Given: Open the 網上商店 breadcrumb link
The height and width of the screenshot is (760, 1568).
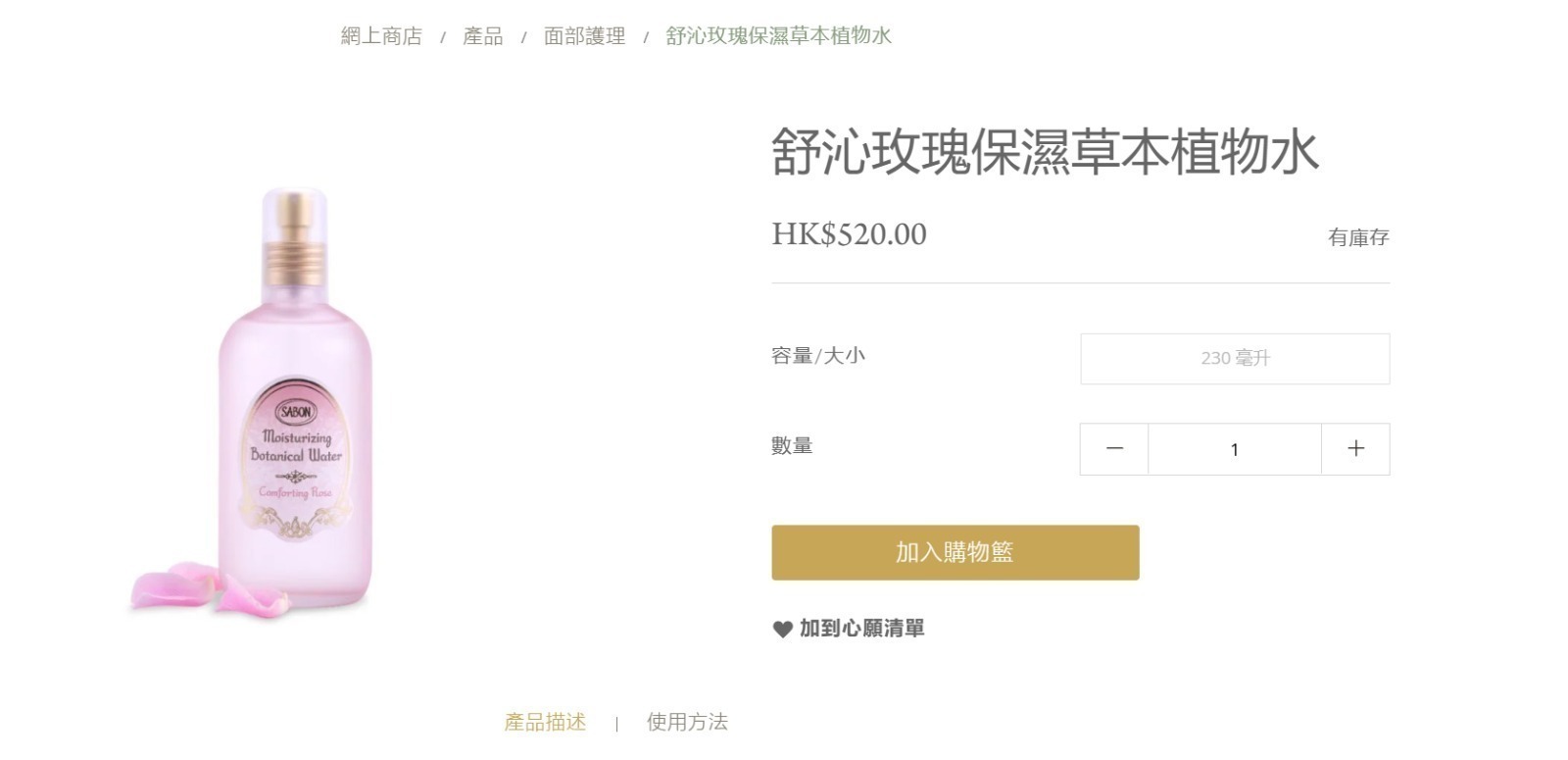Looking at the screenshot, I should coord(380,35).
